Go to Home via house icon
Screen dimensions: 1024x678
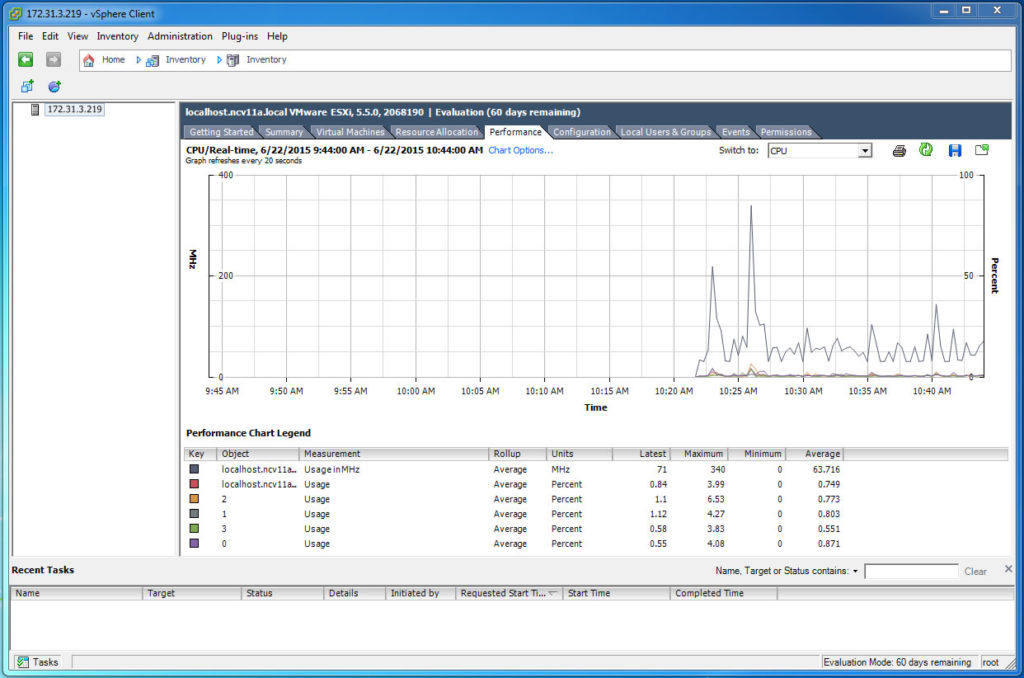click(x=89, y=60)
